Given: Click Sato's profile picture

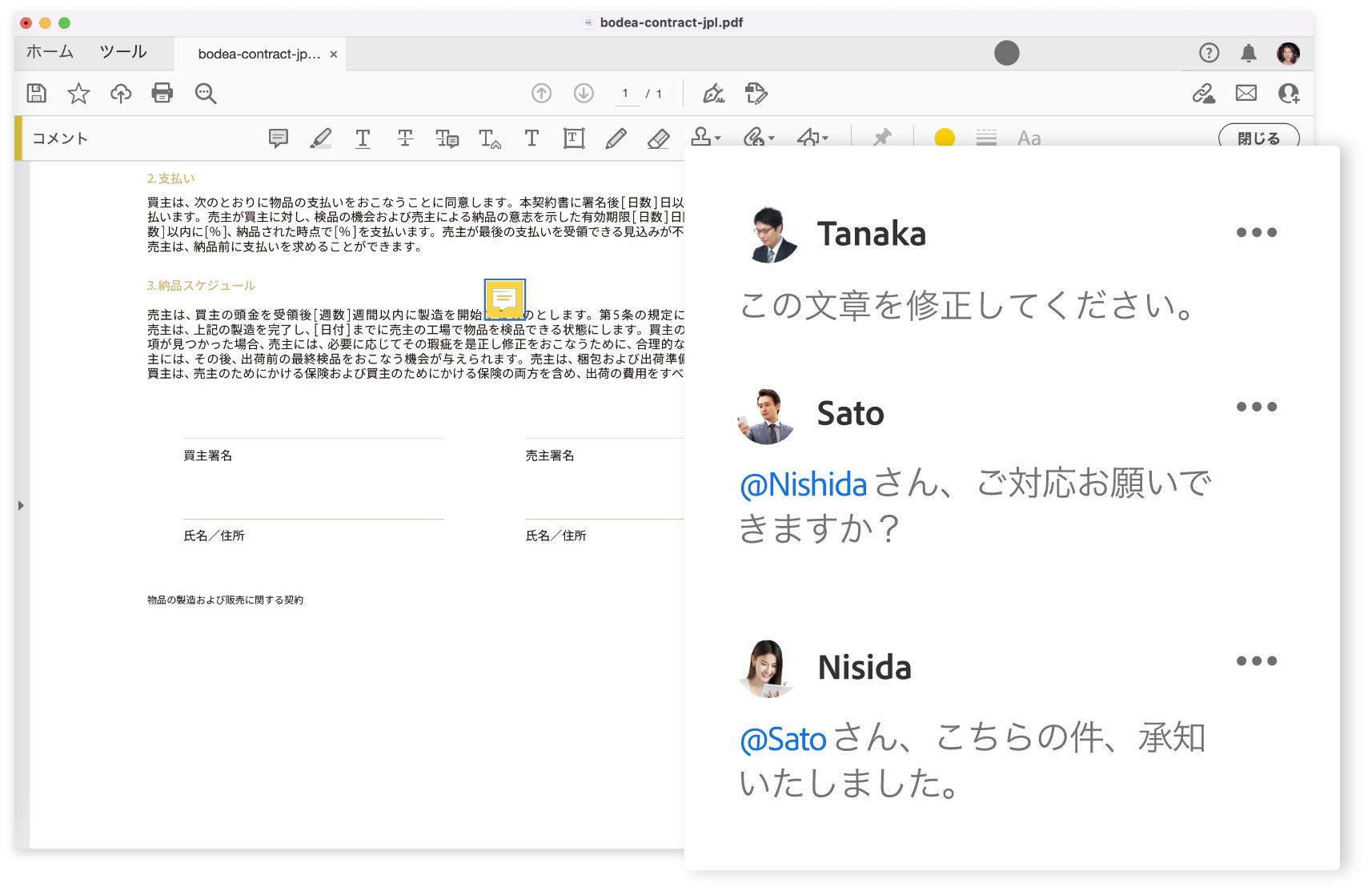Looking at the screenshot, I should [765, 415].
